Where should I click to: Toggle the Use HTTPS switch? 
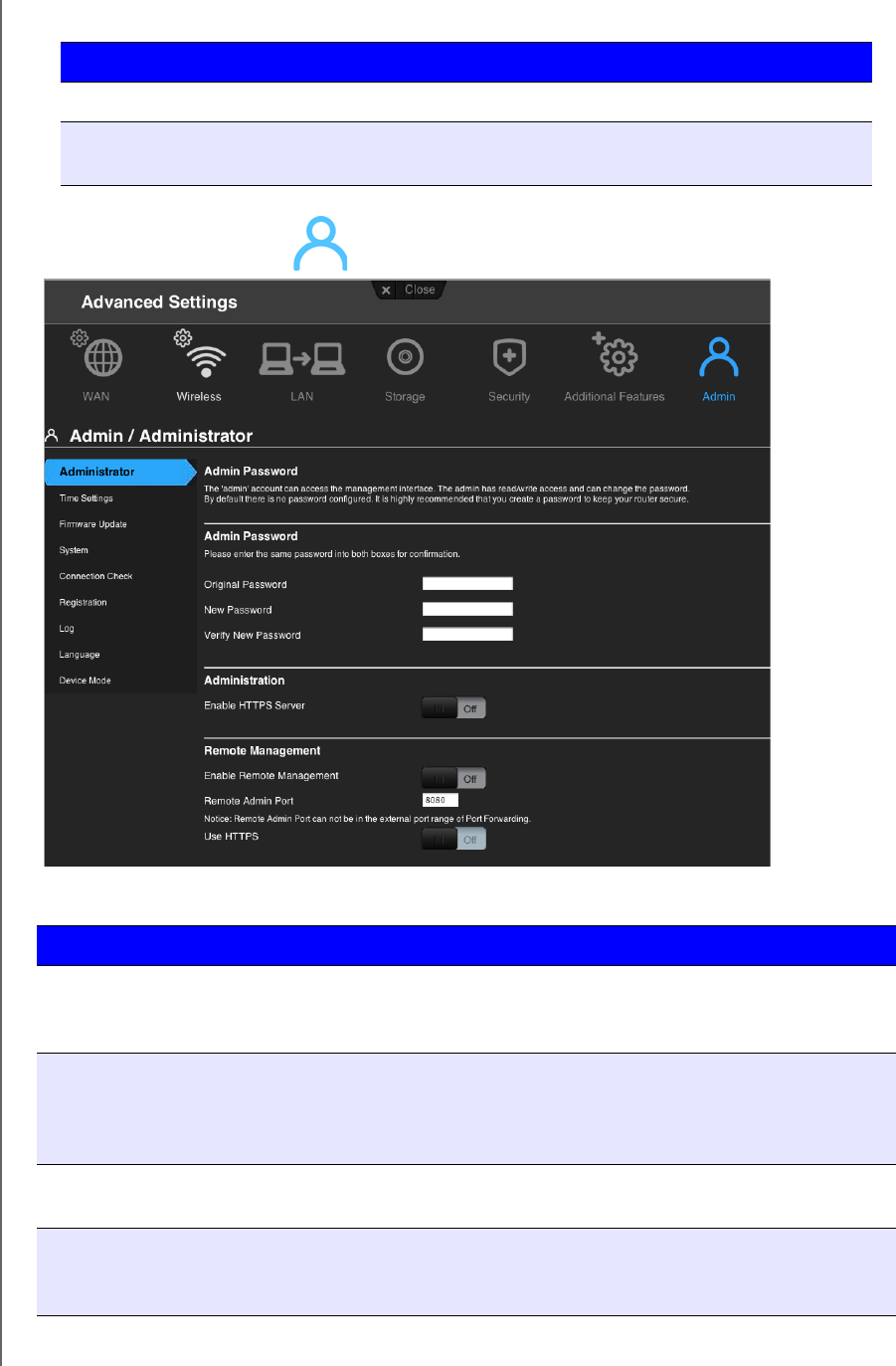click(453, 839)
